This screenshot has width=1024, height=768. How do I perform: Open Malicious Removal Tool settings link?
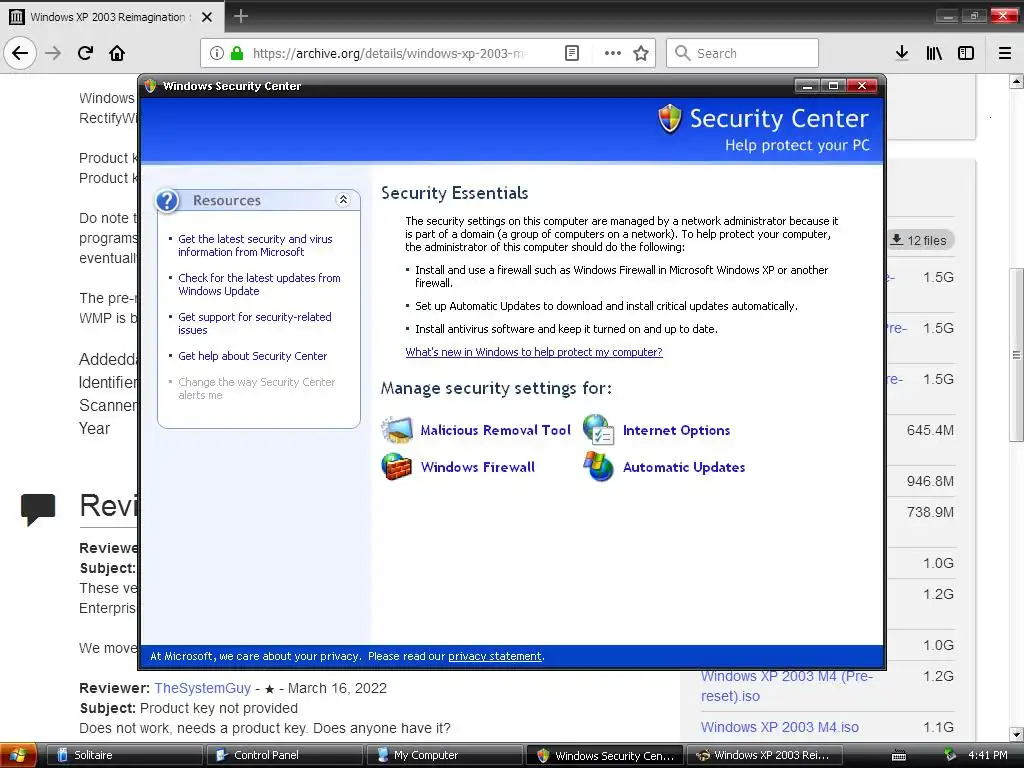pos(496,430)
